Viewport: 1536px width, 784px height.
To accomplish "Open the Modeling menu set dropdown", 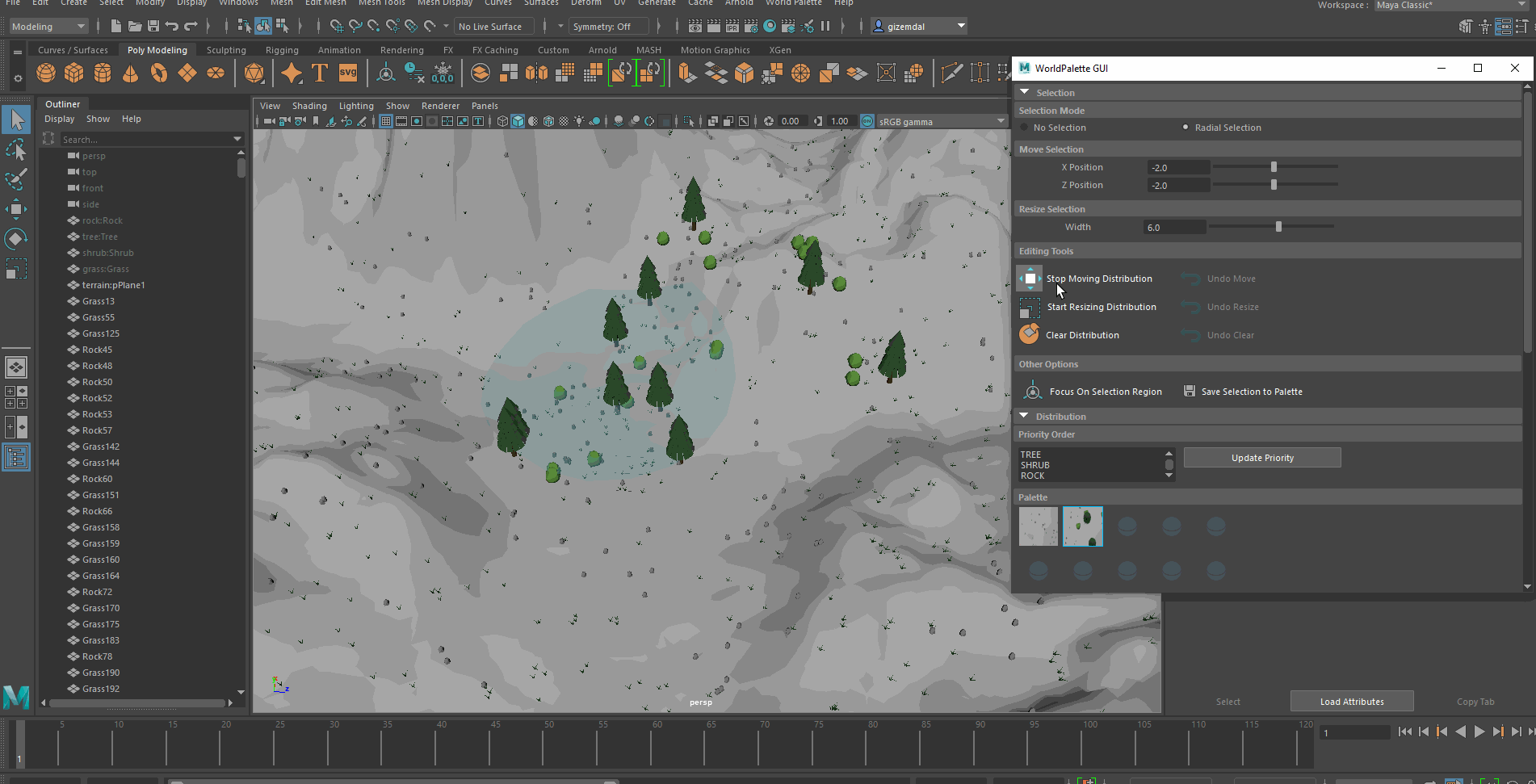I will click(x=48, y=27).
